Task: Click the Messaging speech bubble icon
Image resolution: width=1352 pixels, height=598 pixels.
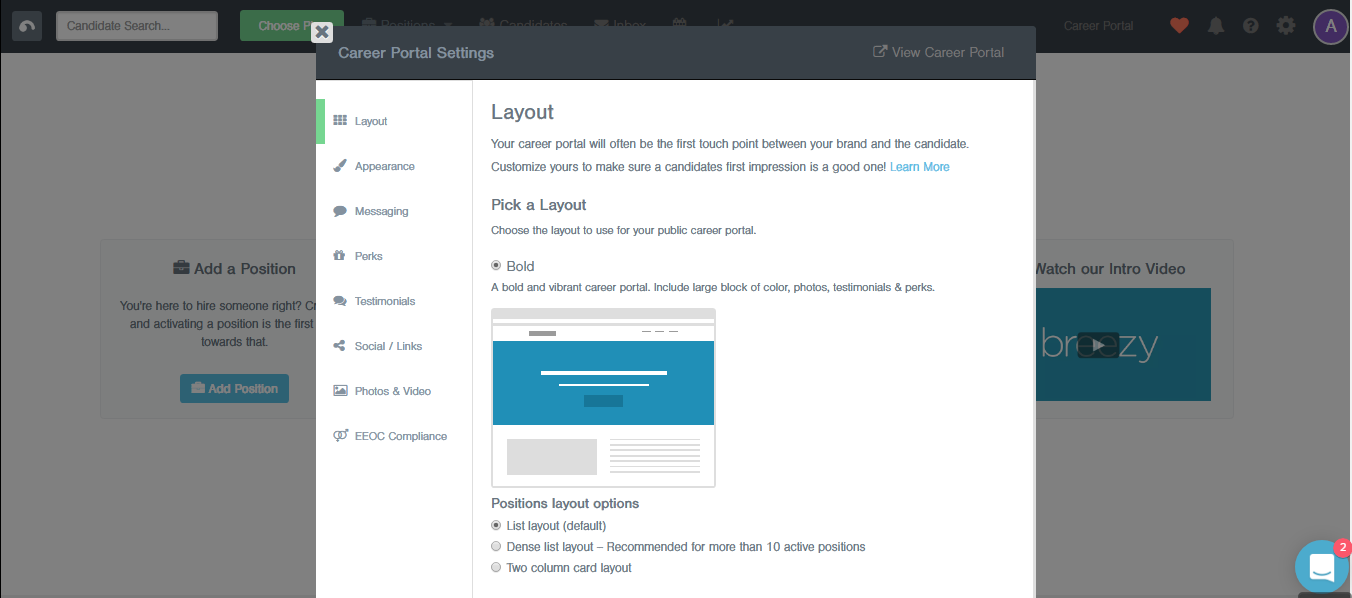Action: click(340, 211)
